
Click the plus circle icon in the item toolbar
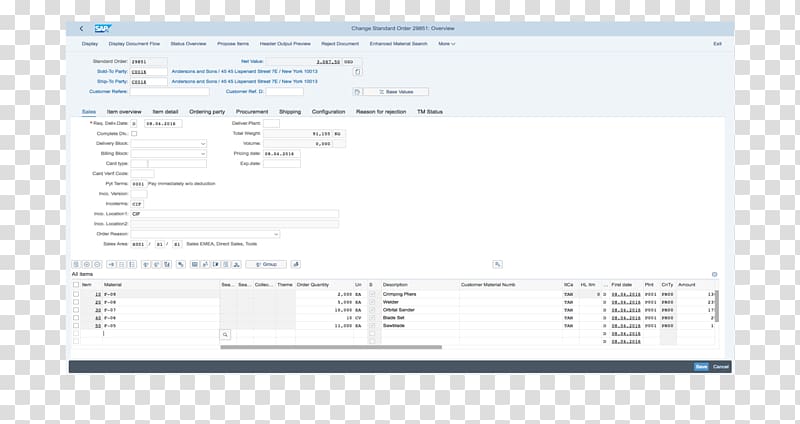87,264
